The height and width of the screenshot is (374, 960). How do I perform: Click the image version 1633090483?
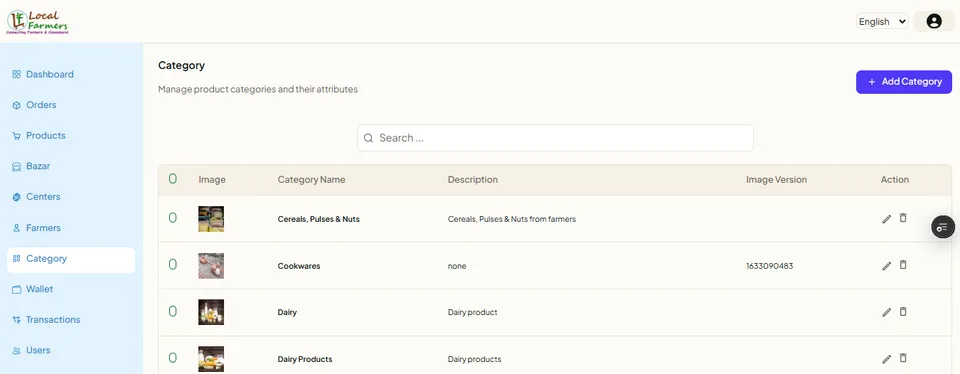pos(770,266)
